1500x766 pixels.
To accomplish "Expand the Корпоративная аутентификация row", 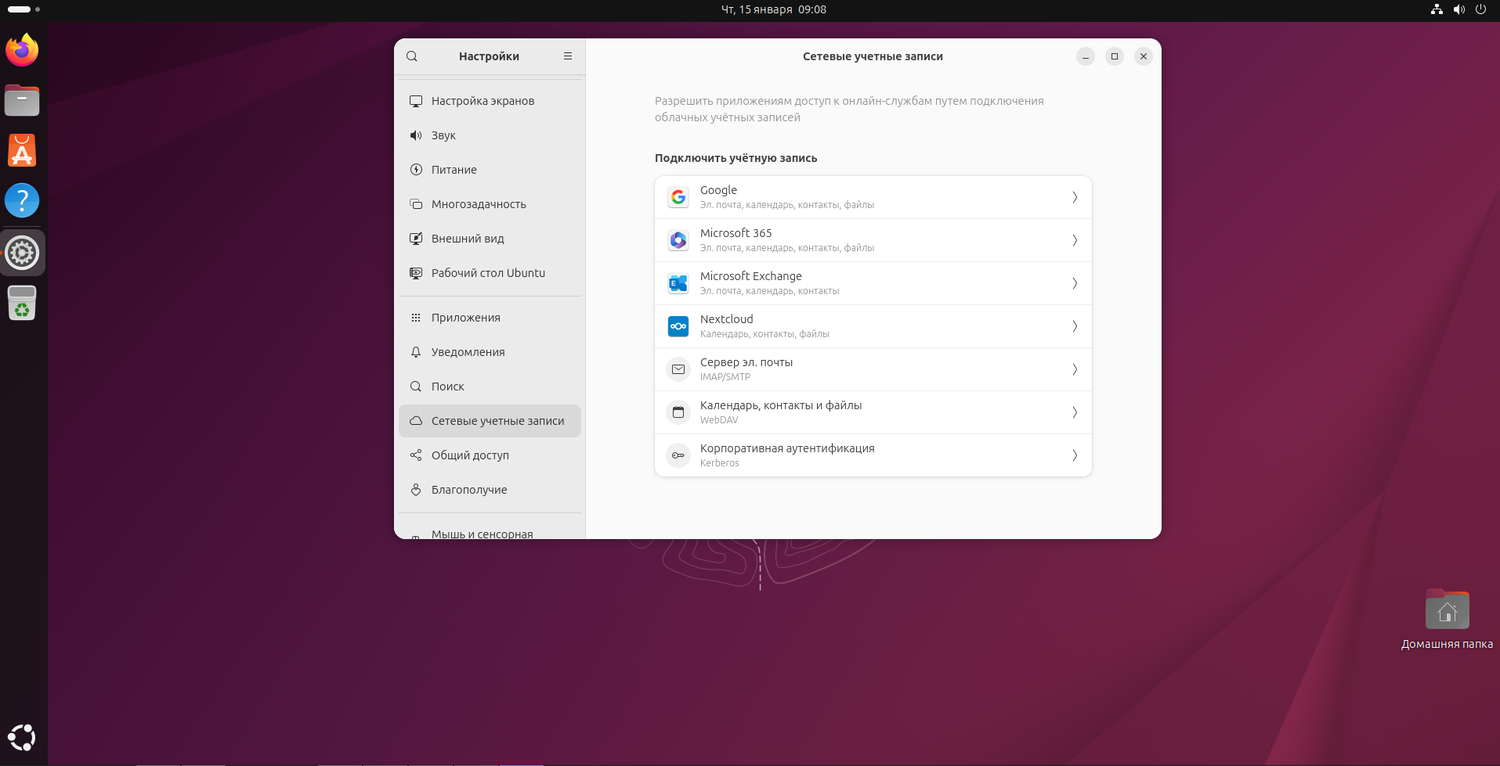I will pos(1074,455).
